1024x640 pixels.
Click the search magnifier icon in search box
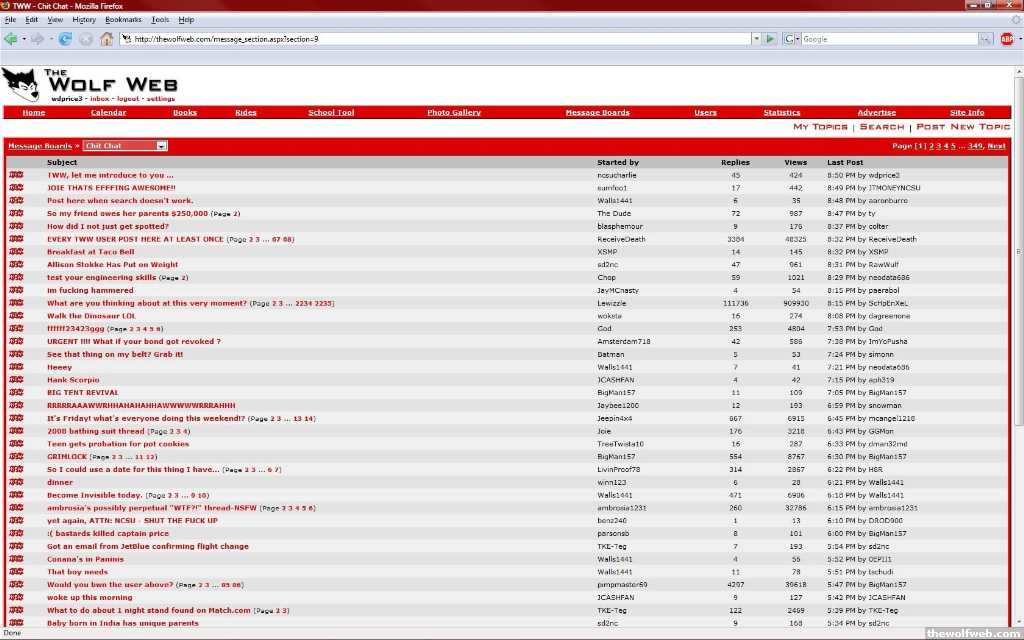(x=985, y=39)
